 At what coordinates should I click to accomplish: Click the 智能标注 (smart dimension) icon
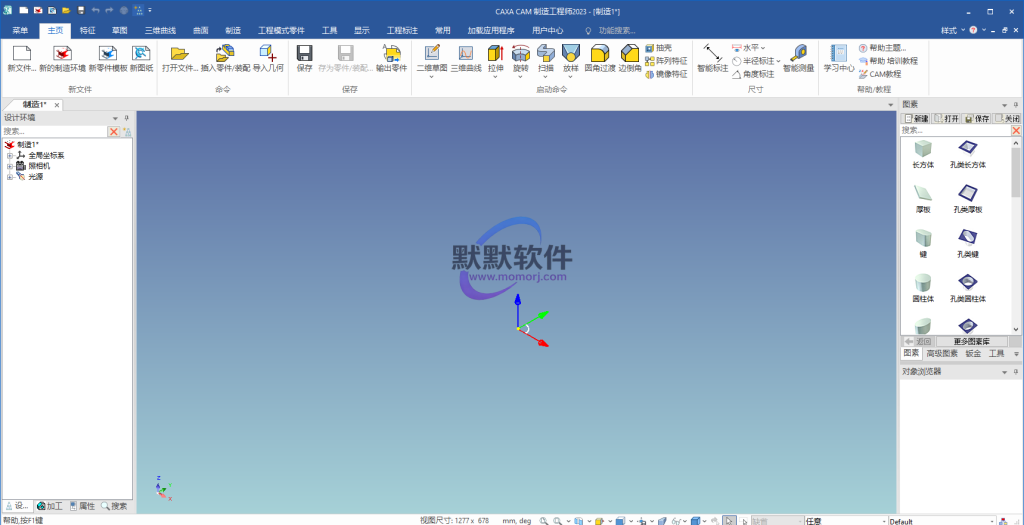coord(712,54)
